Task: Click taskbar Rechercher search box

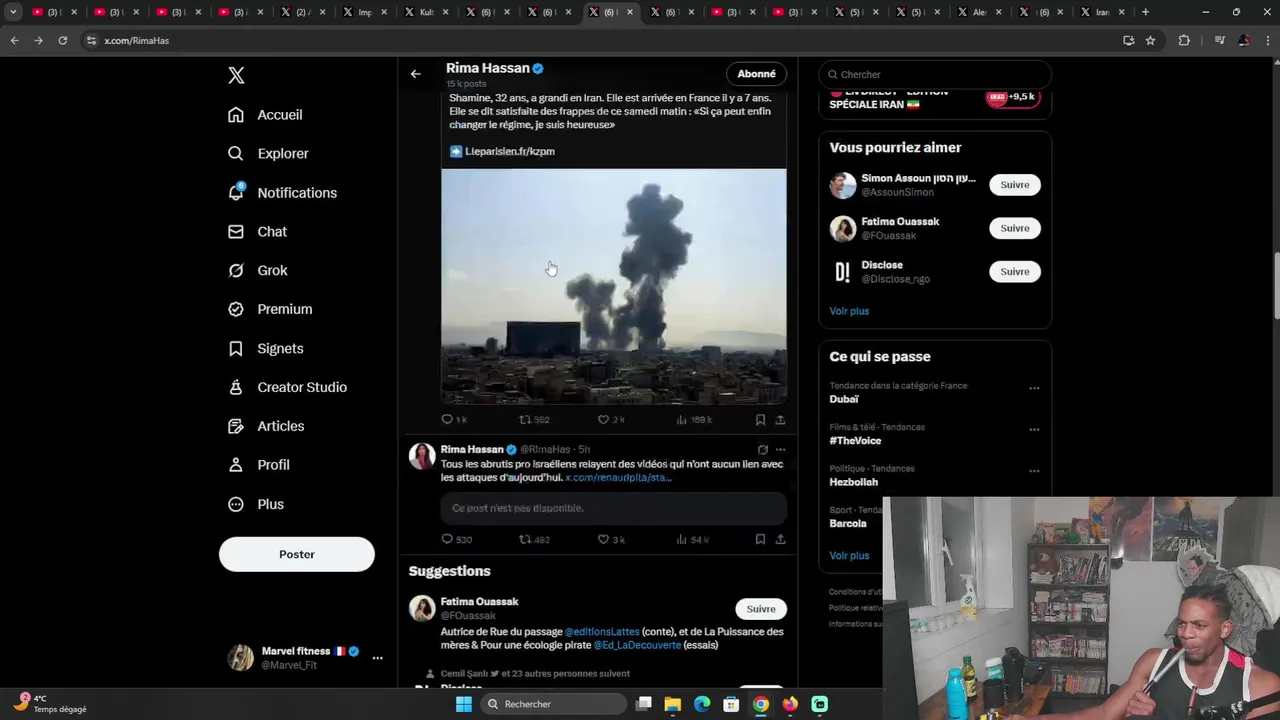Action: 553,704
